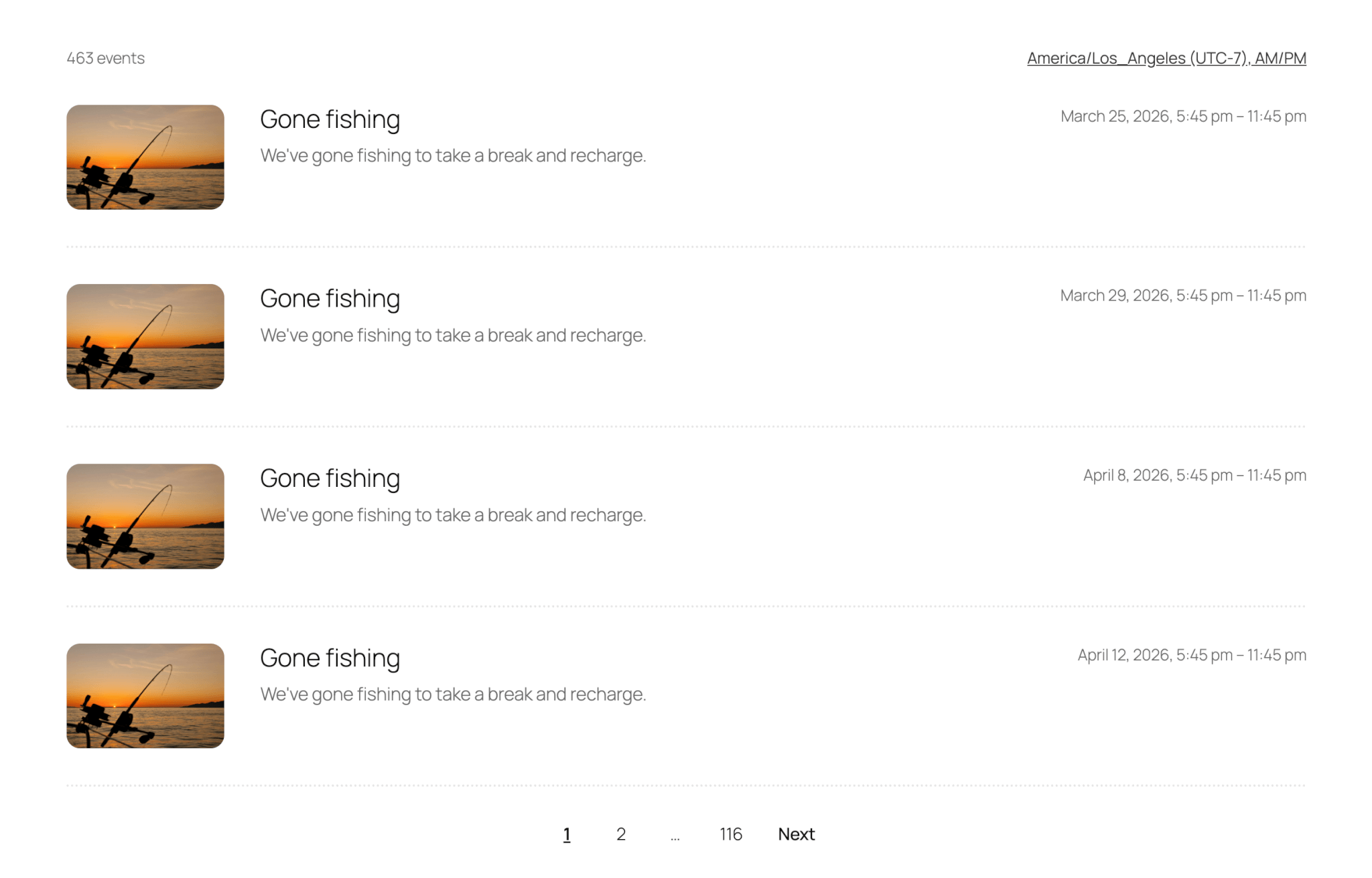Click the March 29, 2026 event time
1372x878 pixels.
click(1182, 296)
